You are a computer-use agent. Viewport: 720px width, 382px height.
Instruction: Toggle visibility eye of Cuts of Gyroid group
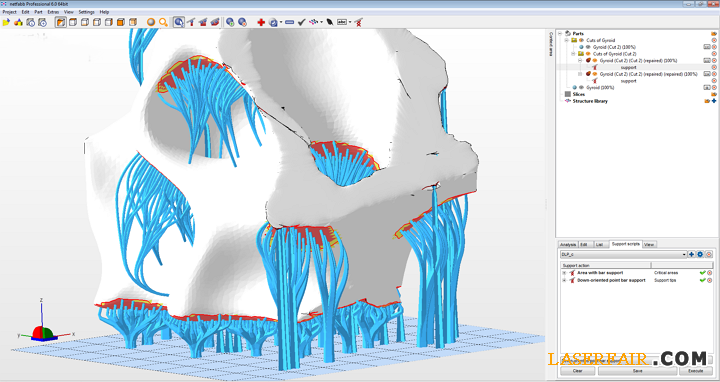point(581,40)
